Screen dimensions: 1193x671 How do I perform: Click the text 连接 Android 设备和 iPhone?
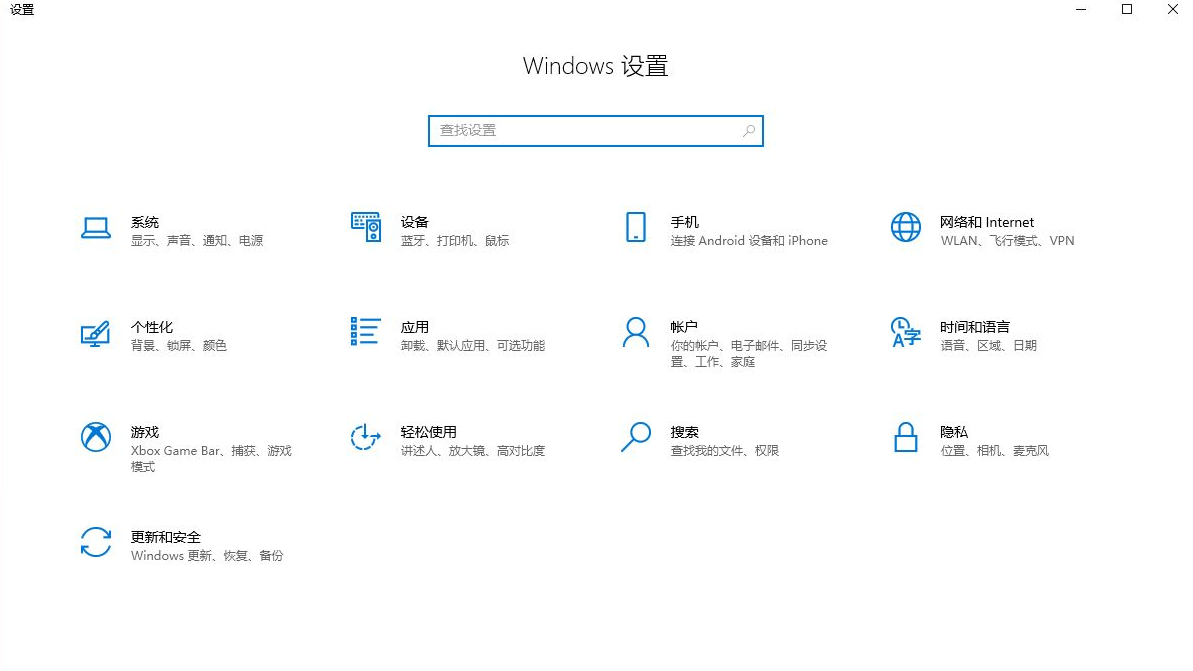click(x=749, y=240)
